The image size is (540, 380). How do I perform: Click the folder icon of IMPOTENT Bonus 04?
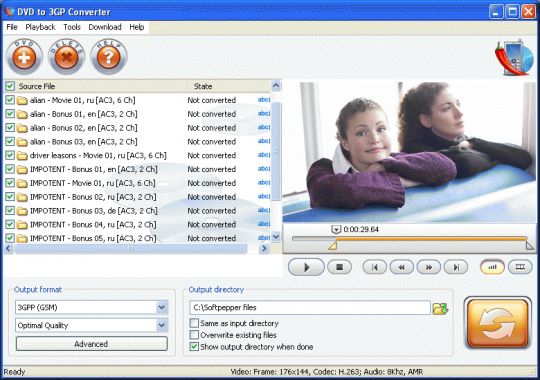22,225
